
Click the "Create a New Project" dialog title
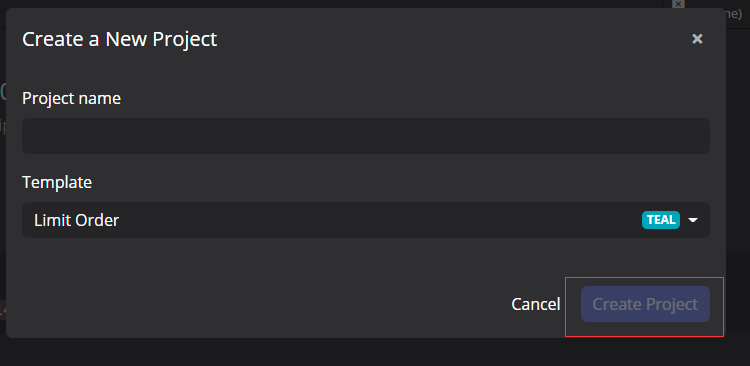pos(120,39)
